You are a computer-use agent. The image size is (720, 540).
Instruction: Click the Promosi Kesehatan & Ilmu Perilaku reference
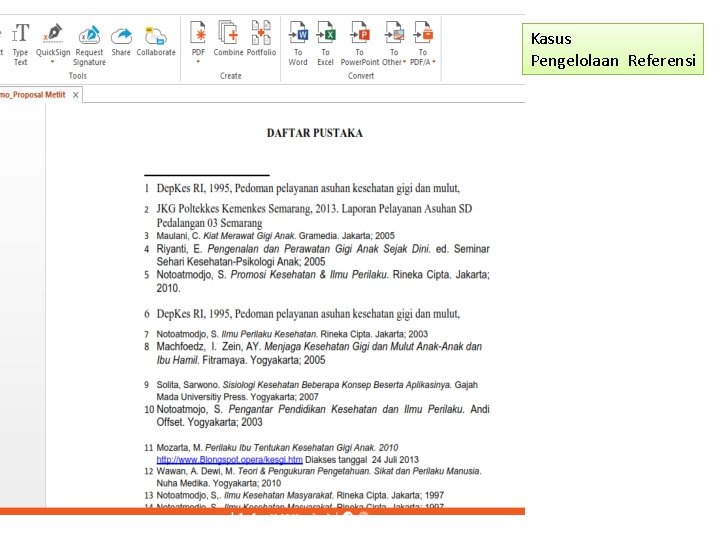coord(317,281)
